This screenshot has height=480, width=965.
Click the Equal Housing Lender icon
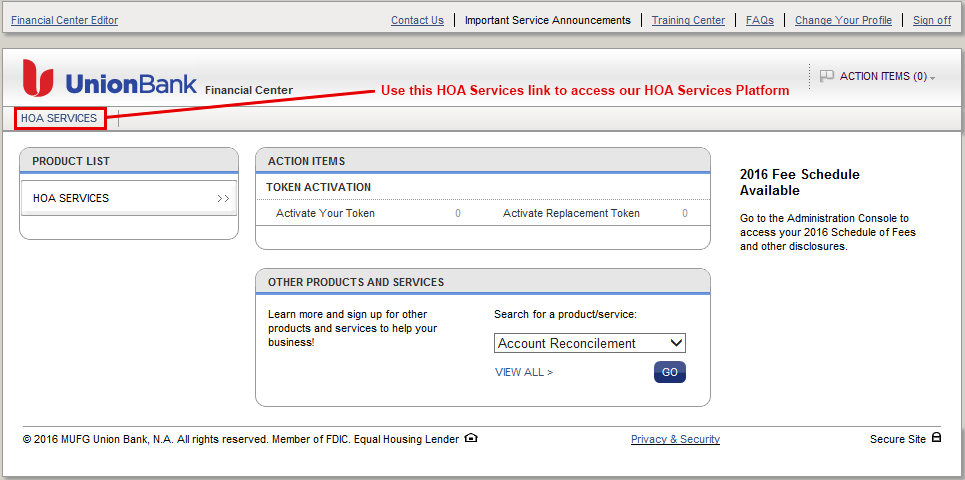point(471,438)
